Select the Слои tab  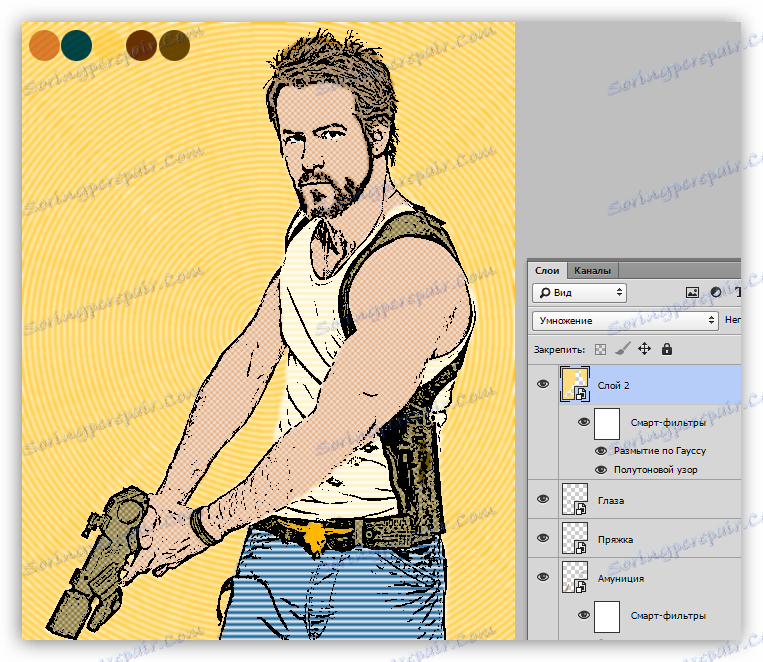[x=547, y=270]
